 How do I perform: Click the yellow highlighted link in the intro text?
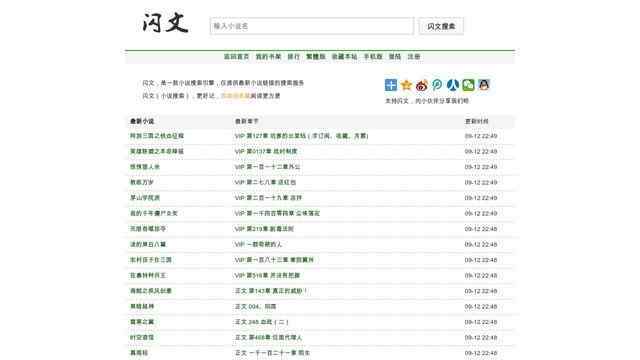pyautogui.click(x=236, y=96)
